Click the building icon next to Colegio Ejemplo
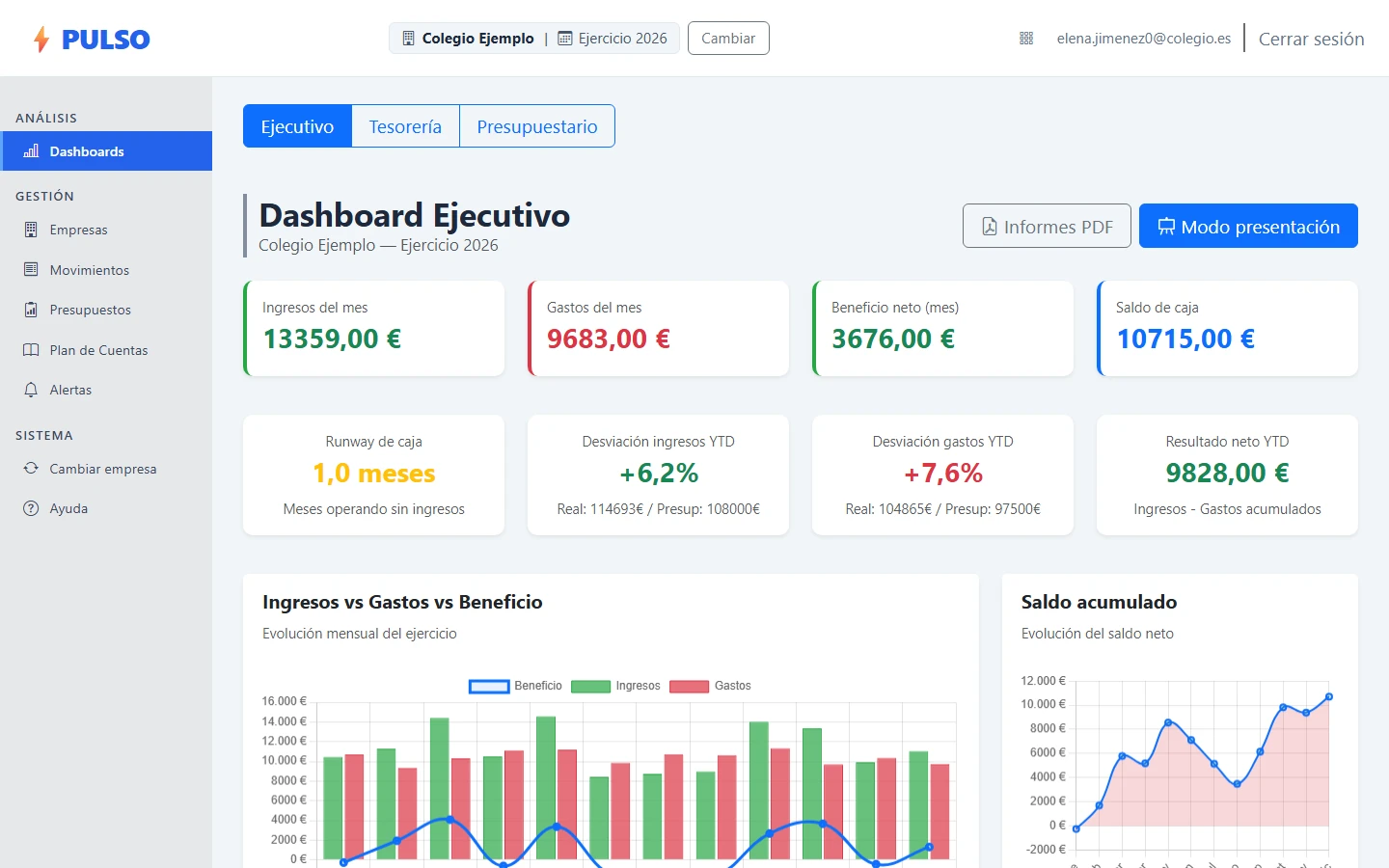 coord(408,39)
